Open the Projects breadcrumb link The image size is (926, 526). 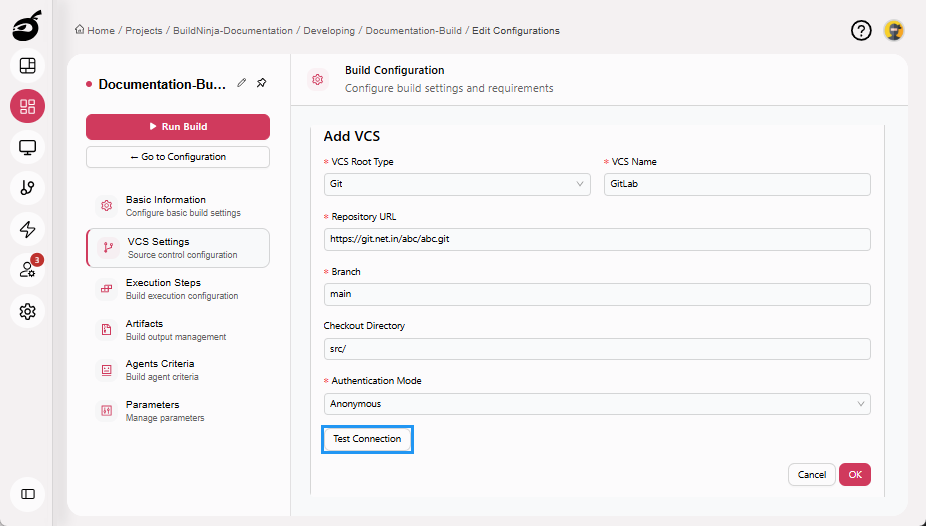[144, 31]
